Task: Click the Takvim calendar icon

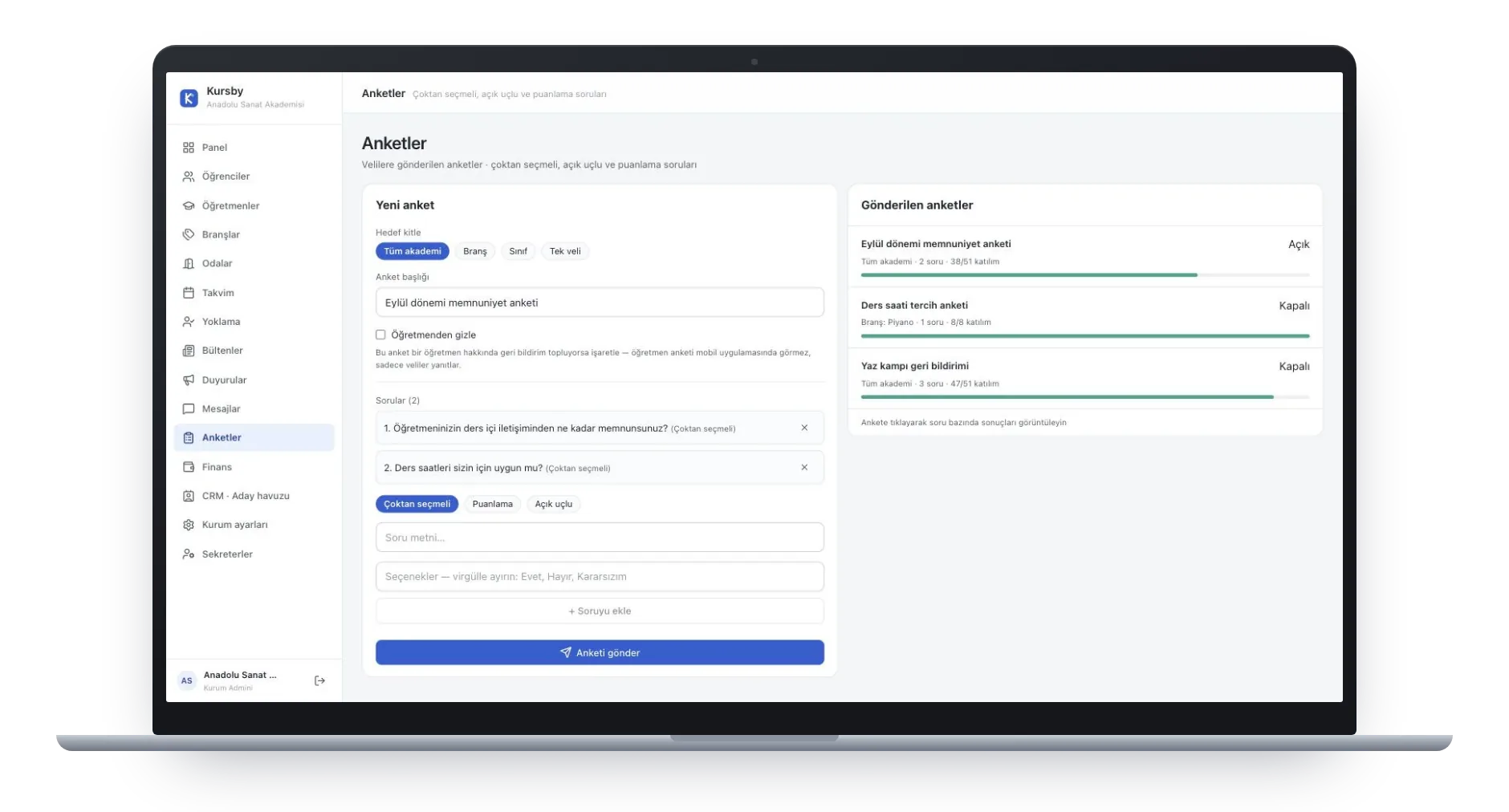Action: coord(189,293)
